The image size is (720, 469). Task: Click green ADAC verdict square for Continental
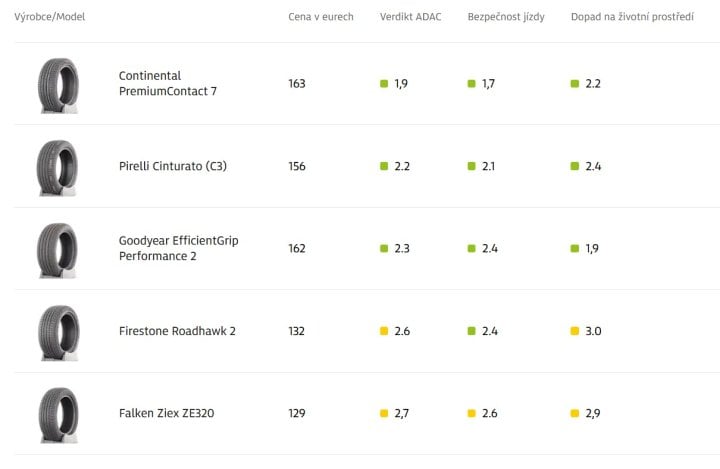[384, 84]
